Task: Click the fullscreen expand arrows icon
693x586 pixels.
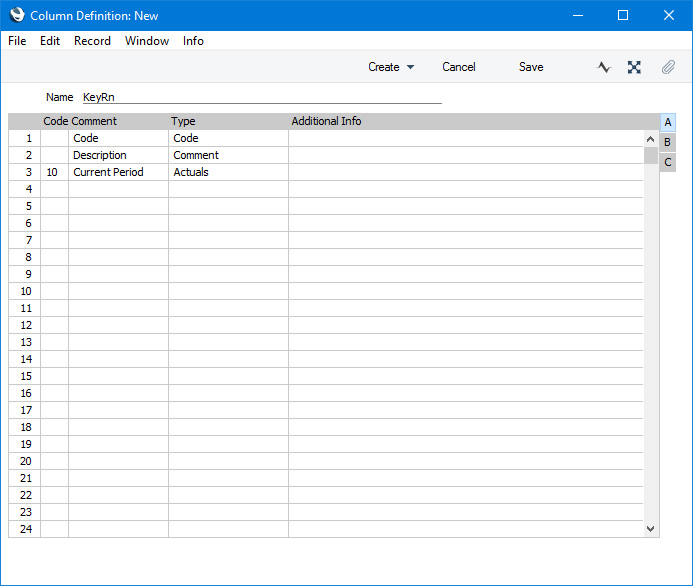Action: pyautogui.click(x=634, y=67)
